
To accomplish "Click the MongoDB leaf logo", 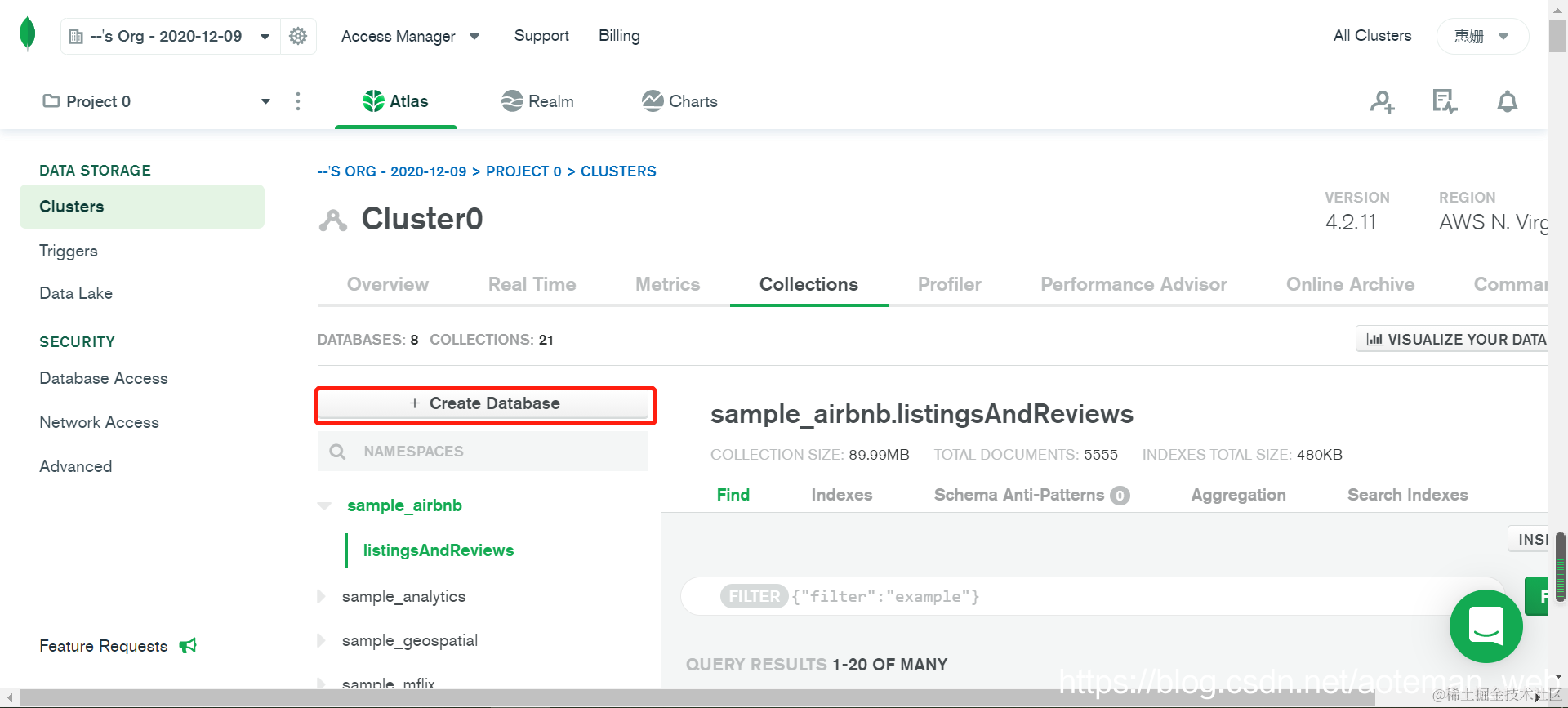I will (x=27, y=34).
